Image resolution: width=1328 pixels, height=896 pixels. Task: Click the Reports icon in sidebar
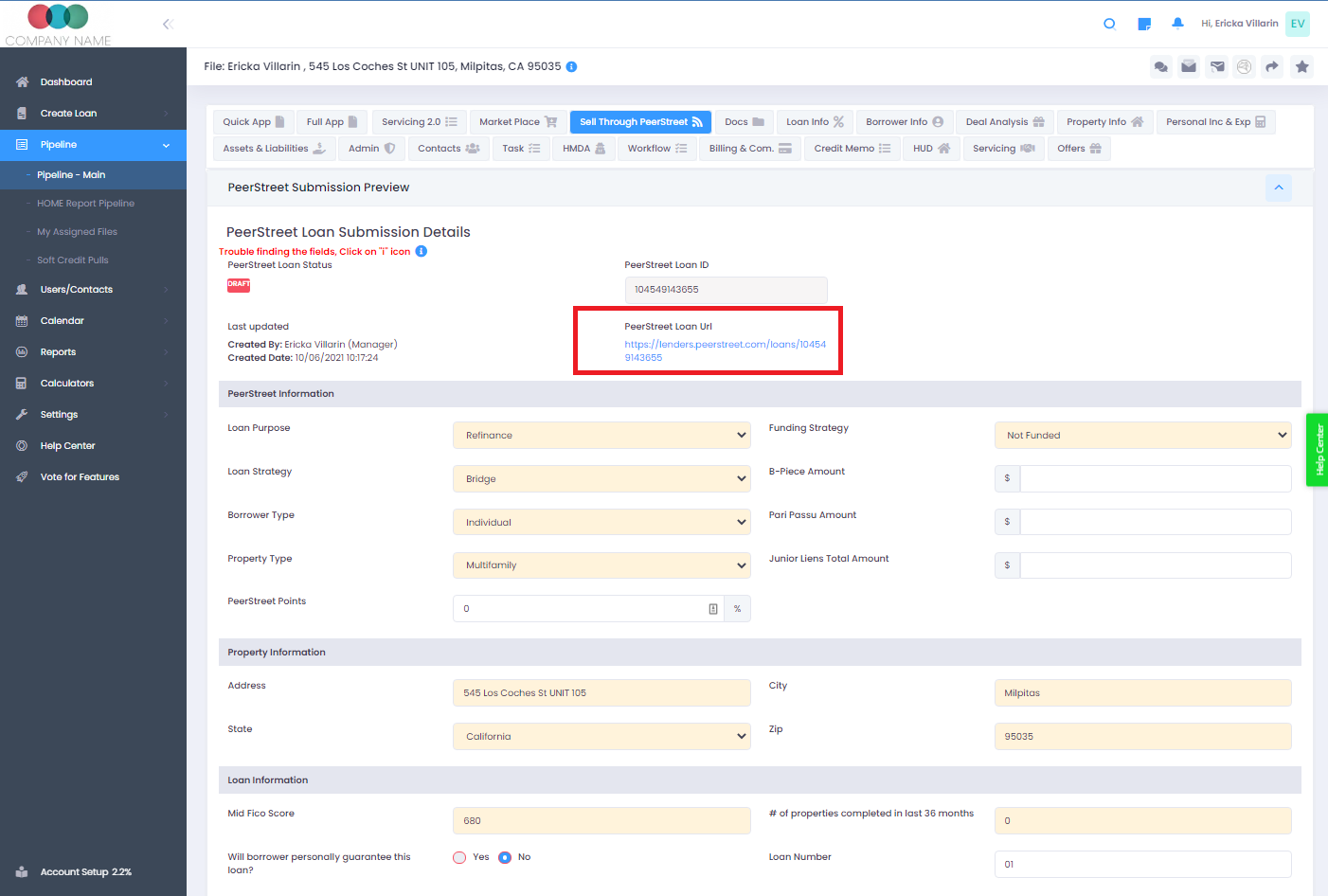pyautogui.click(x=22, y=352)
